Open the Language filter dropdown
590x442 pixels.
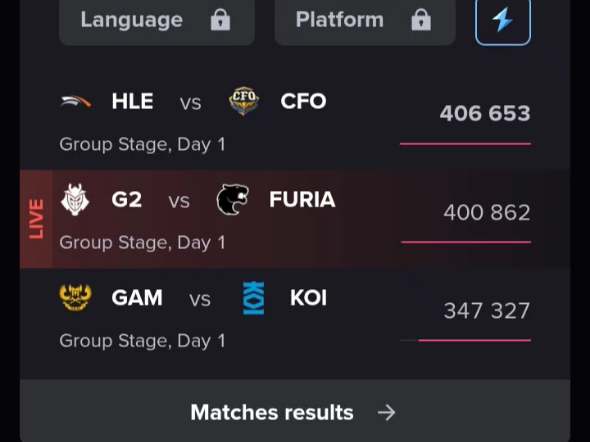click(x=157, y=21)
